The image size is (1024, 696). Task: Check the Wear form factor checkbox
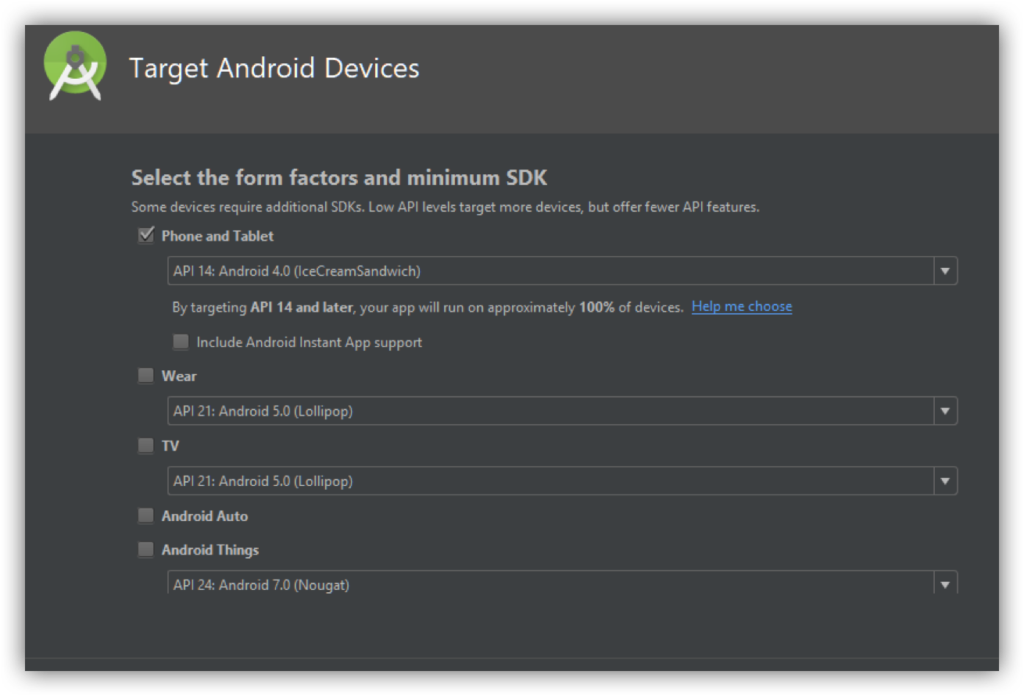pyautogui.click(x=146, y=375)
